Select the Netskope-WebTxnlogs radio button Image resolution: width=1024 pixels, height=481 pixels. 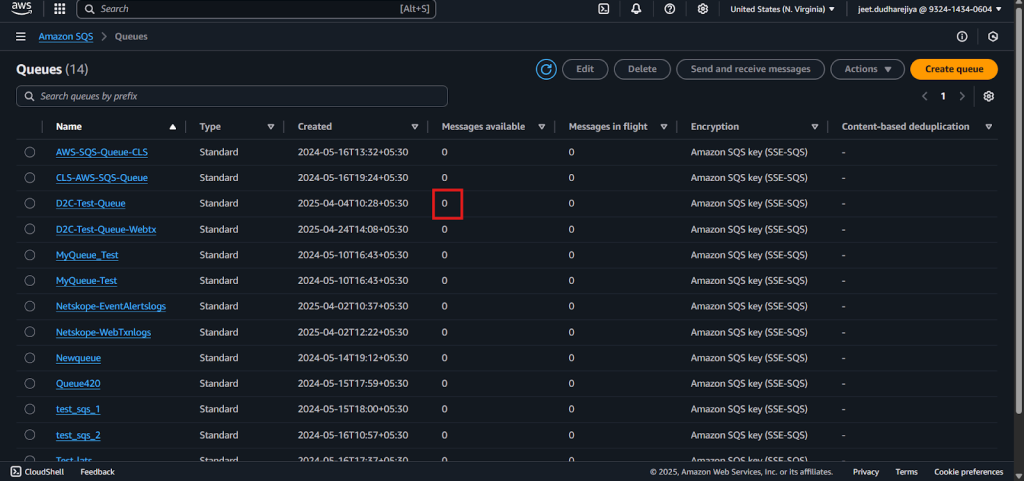pos(30,332)
